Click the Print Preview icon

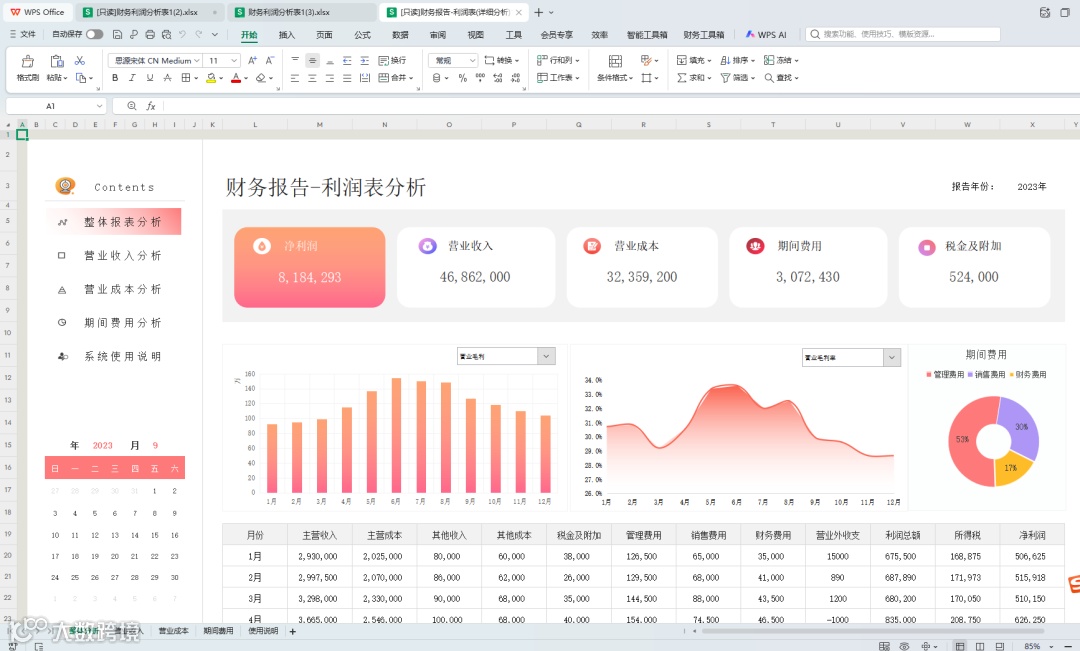point(166,34)
